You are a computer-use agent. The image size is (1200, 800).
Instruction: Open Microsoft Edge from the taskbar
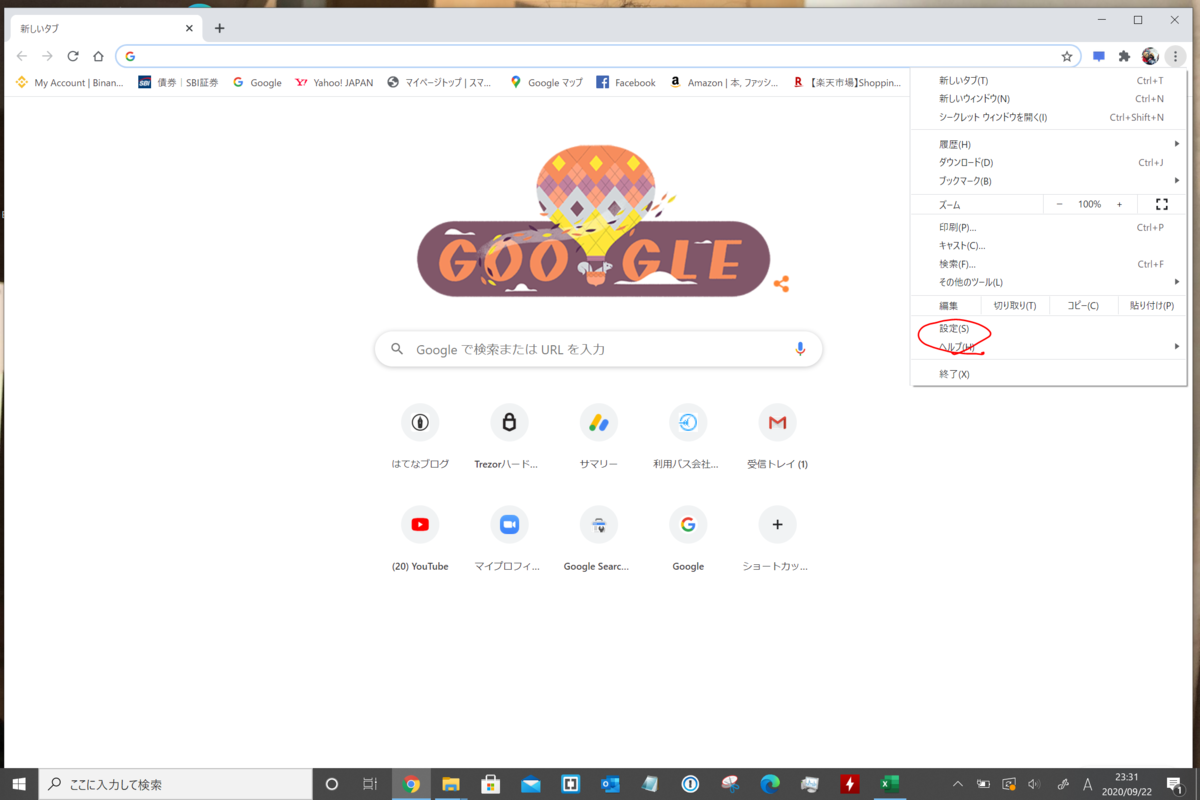(x=769, y=784)
